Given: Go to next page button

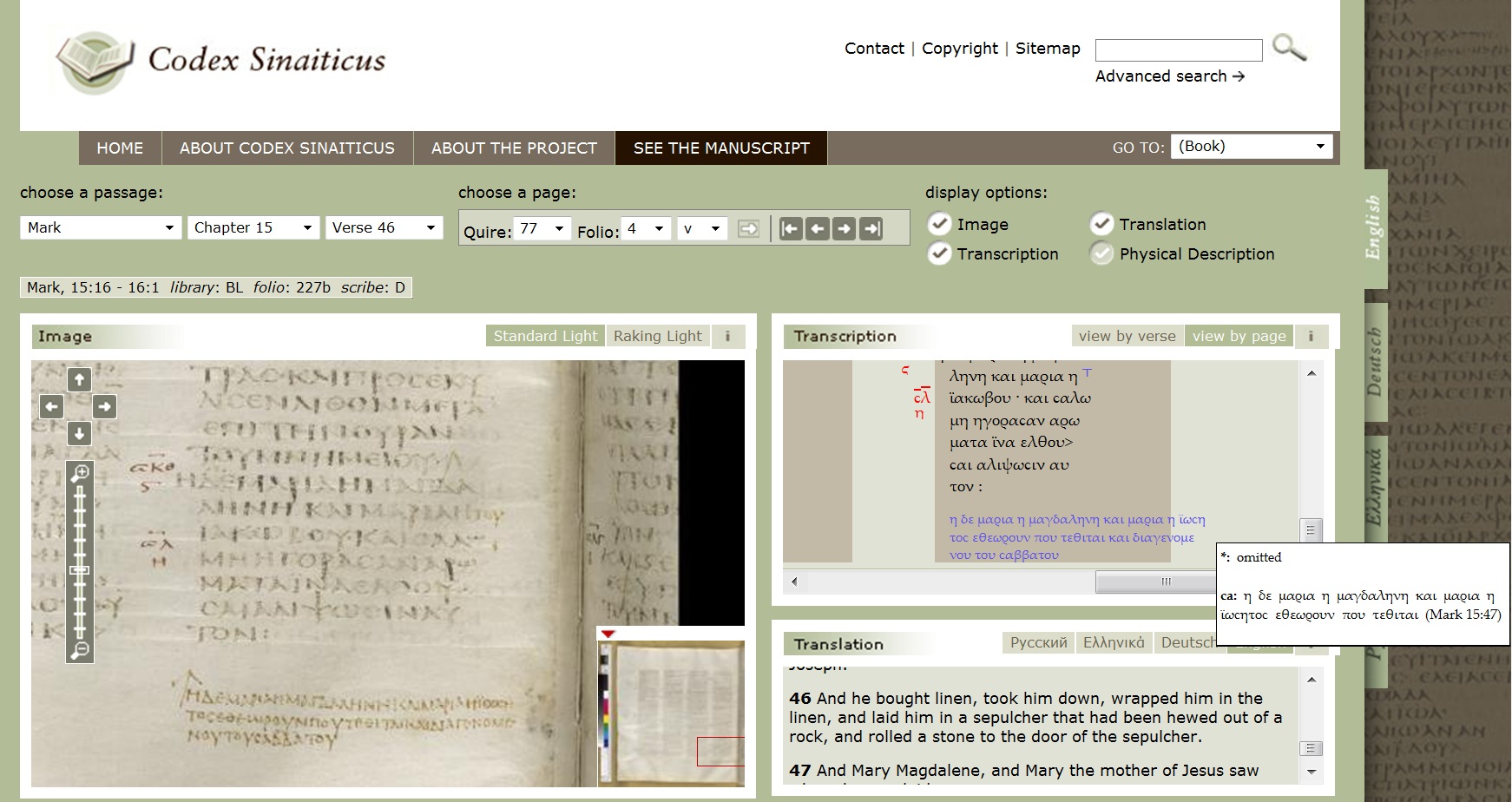Looking at the screenshot, I should (844, 228).
